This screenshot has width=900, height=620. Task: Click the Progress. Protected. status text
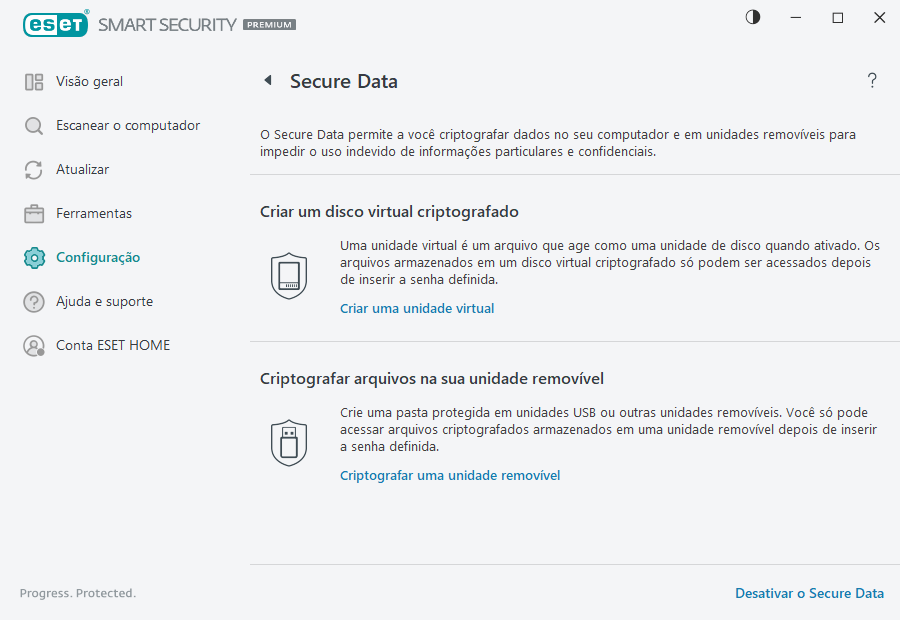click(77, 593)
